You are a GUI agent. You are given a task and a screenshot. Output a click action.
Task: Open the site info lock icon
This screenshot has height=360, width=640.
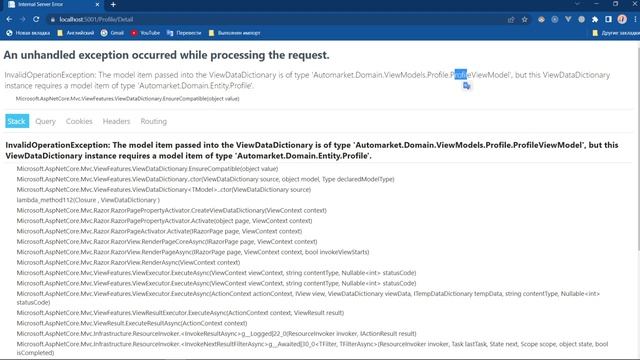(x=53, y=20)
